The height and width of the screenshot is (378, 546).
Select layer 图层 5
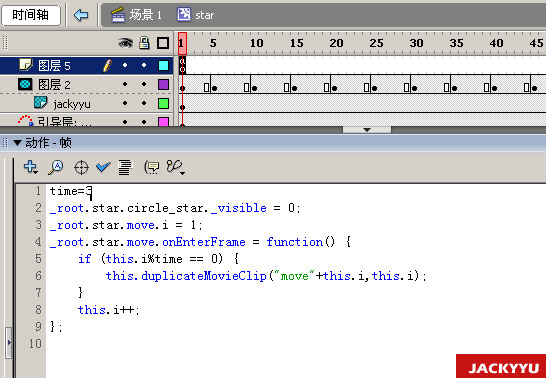tap(54, 65)
